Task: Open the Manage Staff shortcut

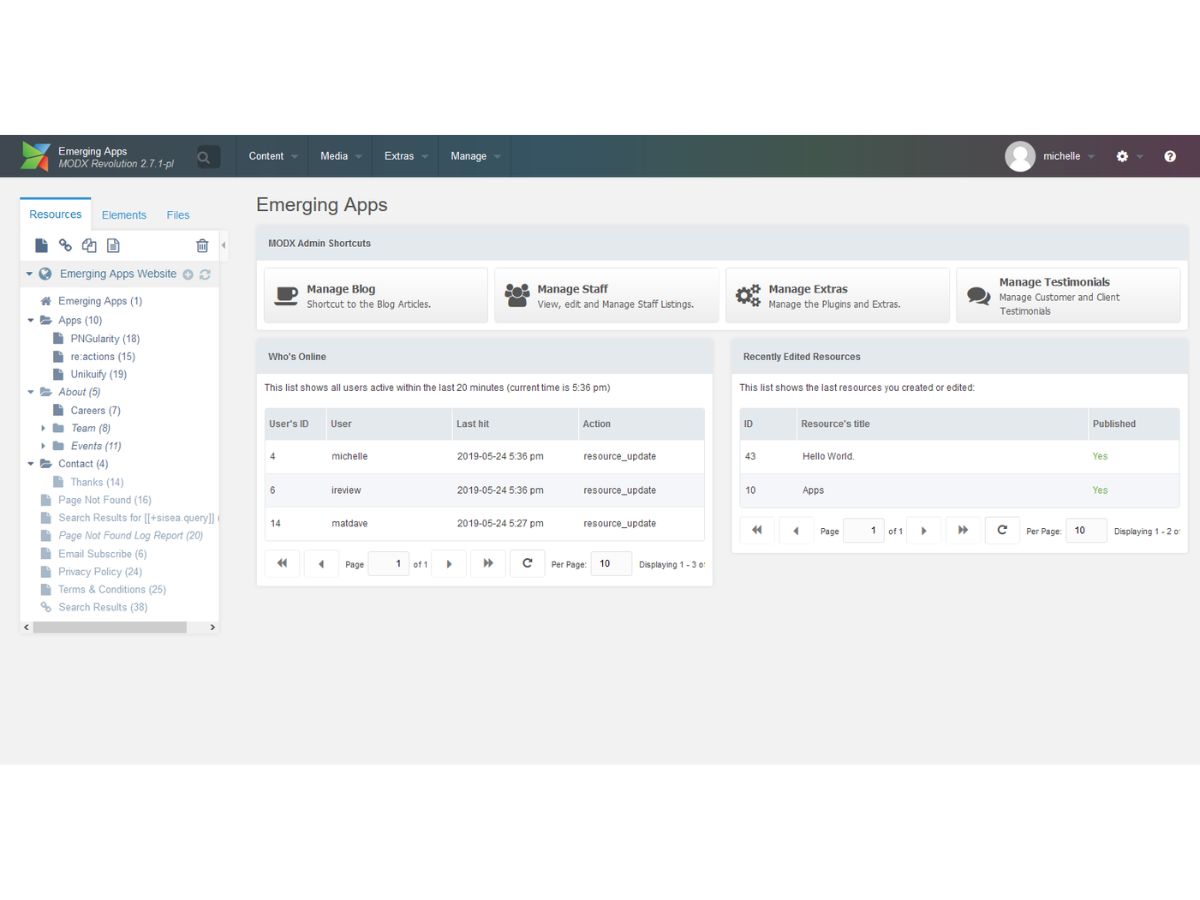Action: tap(607, 295)
